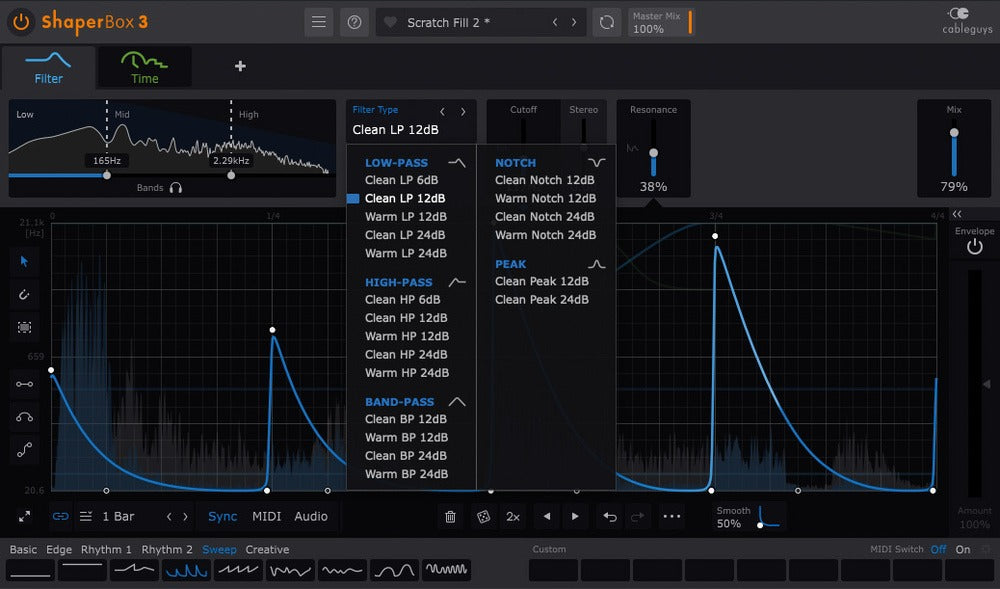Viewport: 1000px width, 589px height.
Task: Click the Mix slider handle
Action: 954,132
